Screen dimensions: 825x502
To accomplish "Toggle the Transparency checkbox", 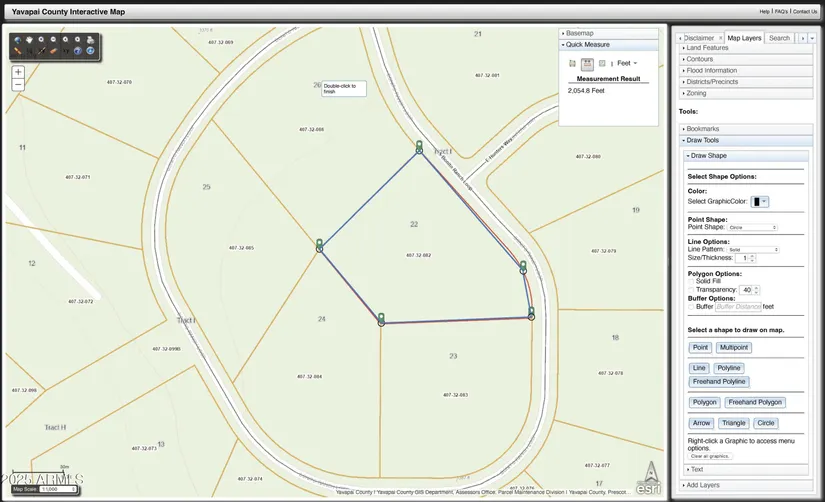I will 692,289.
